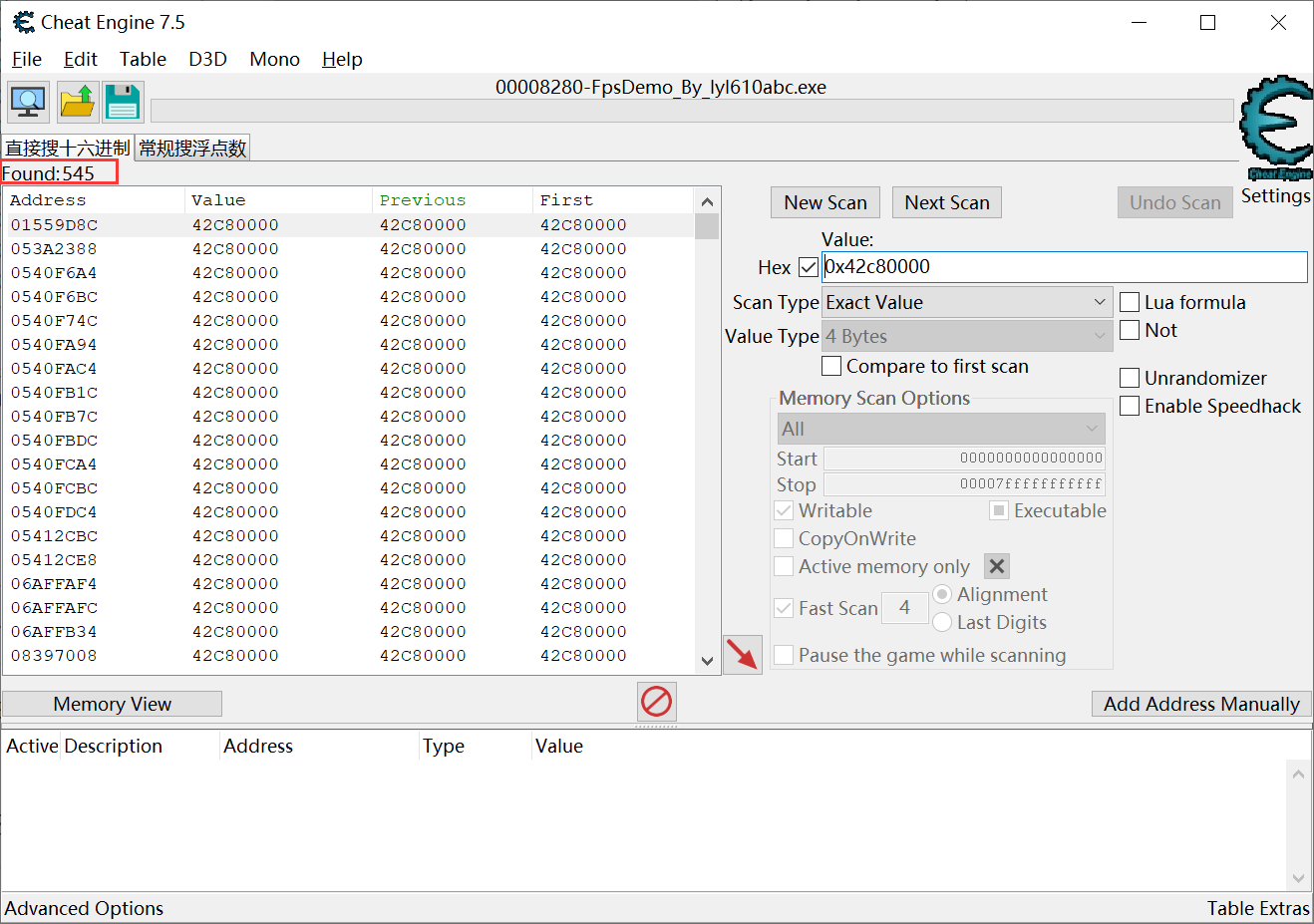The image size is (1314, 924).
Task: Open the D3D menu
Action: [207, 59]
